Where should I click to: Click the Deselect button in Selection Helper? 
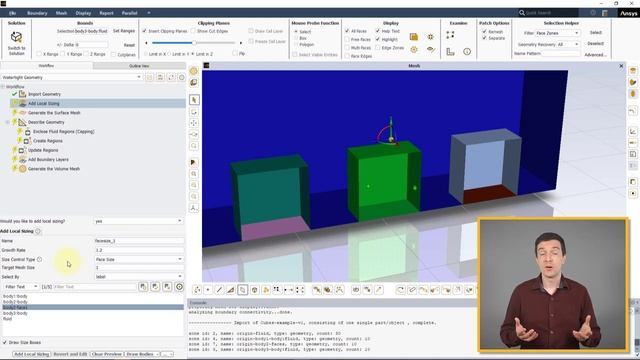[x=596, y=43]
